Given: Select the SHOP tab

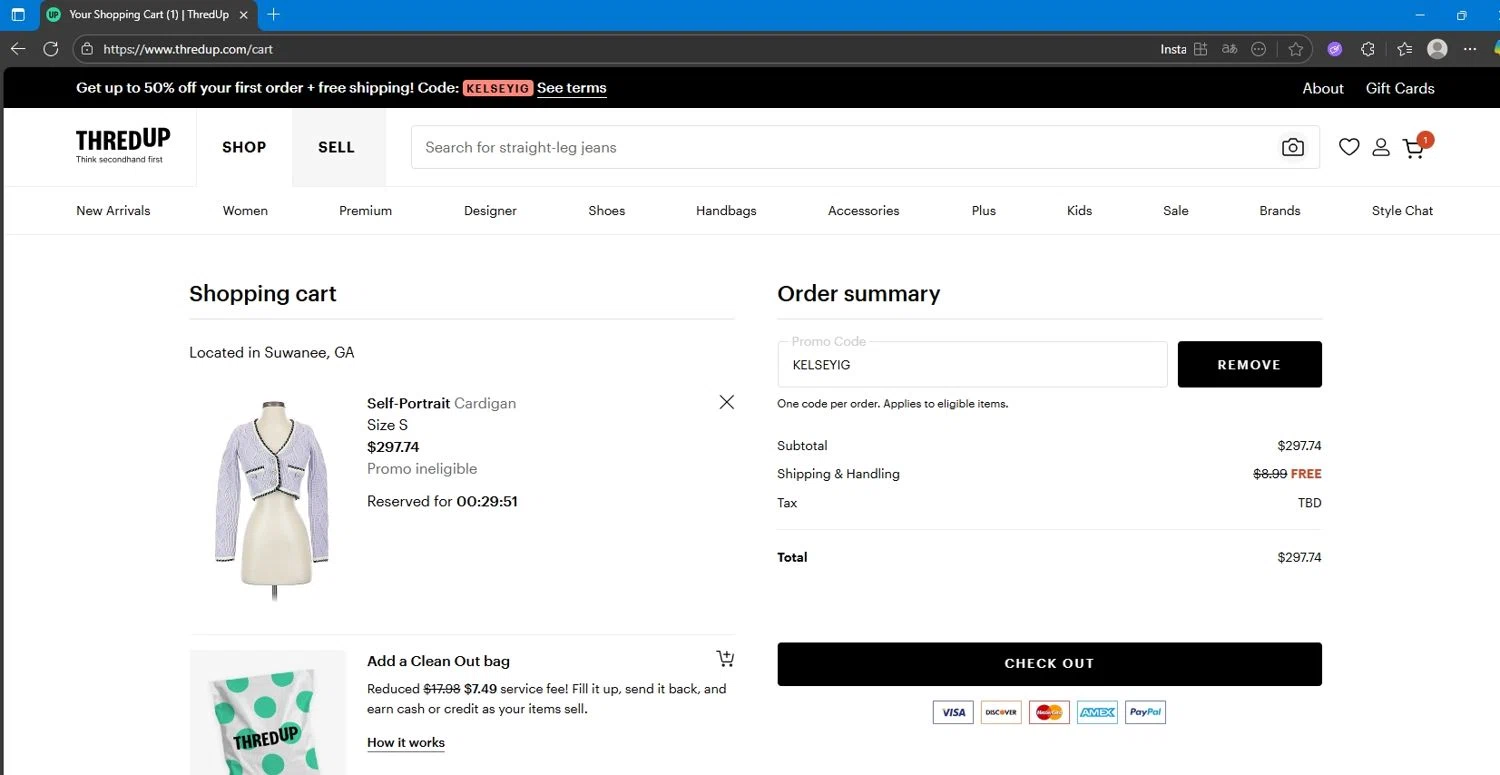Looking at the screenshot, I should (244, 147).
